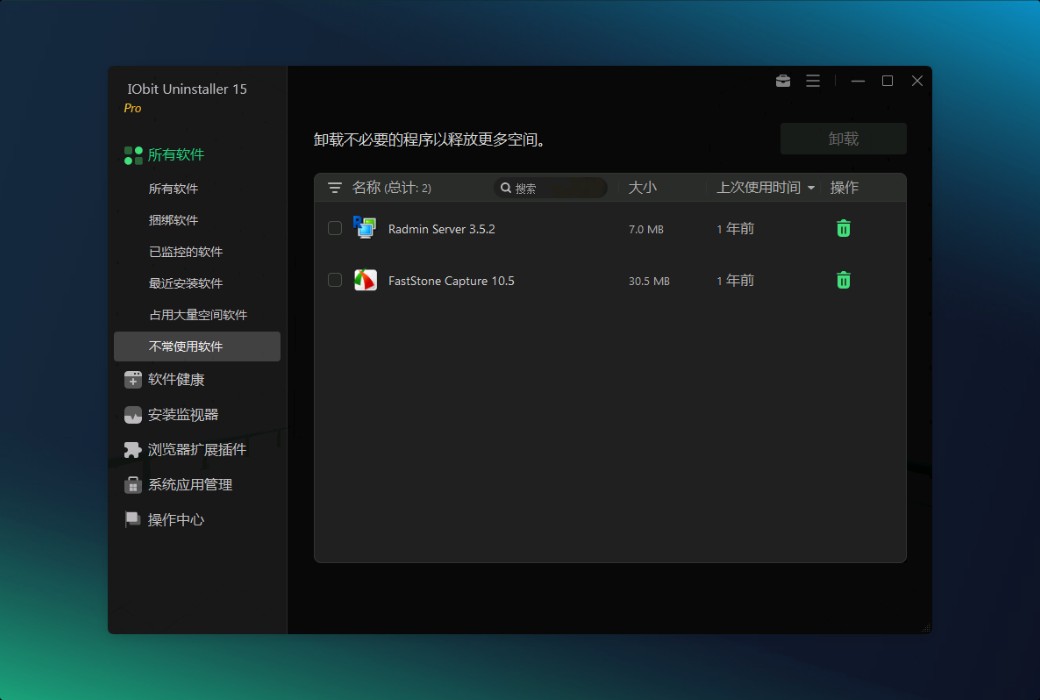The height and width of the screenshot is (700, 1040).
Task: Maximize the IObit Uninstaller window
Action: [887, 81]
